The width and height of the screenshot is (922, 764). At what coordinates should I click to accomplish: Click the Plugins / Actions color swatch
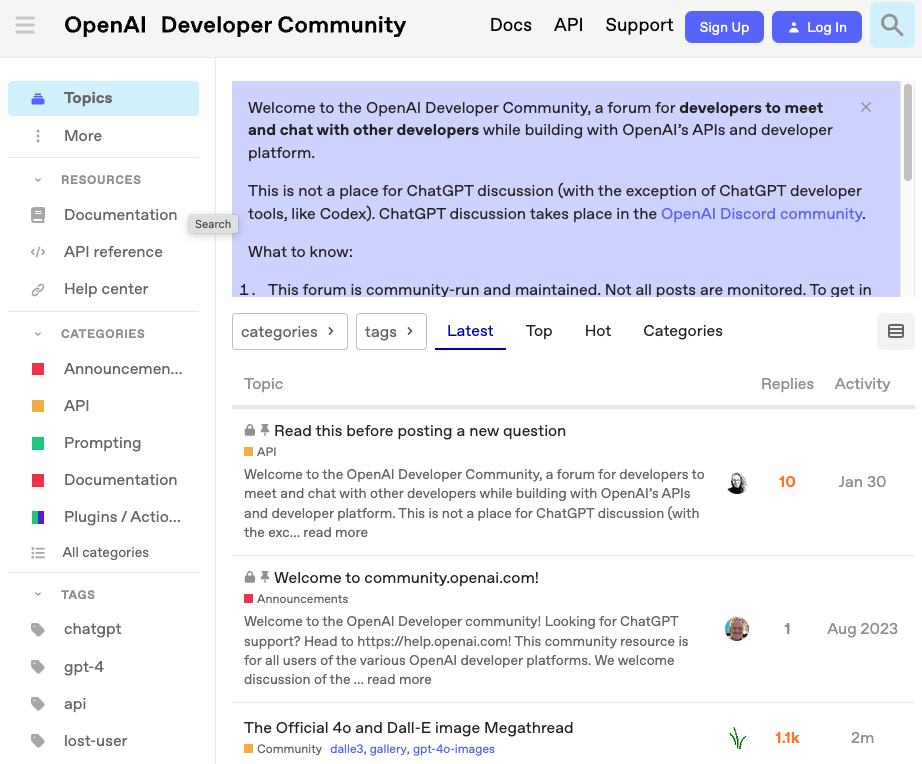pos(38,518)
